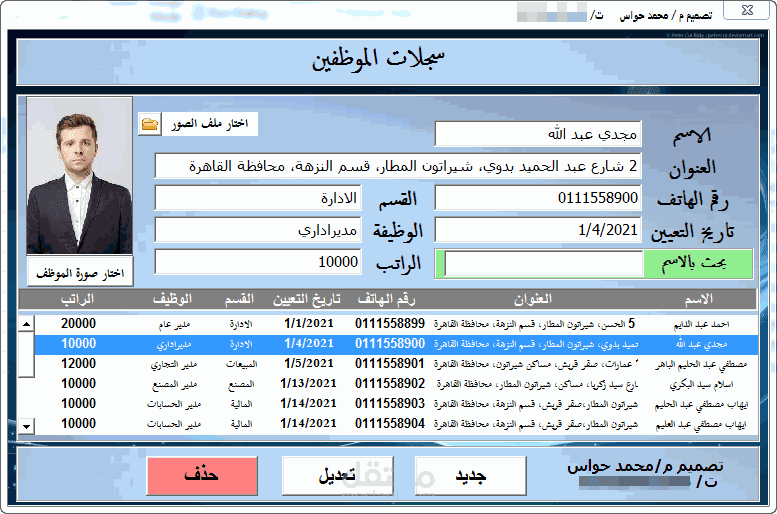Click the اختار صورة الموظف button

coord(80,272)
